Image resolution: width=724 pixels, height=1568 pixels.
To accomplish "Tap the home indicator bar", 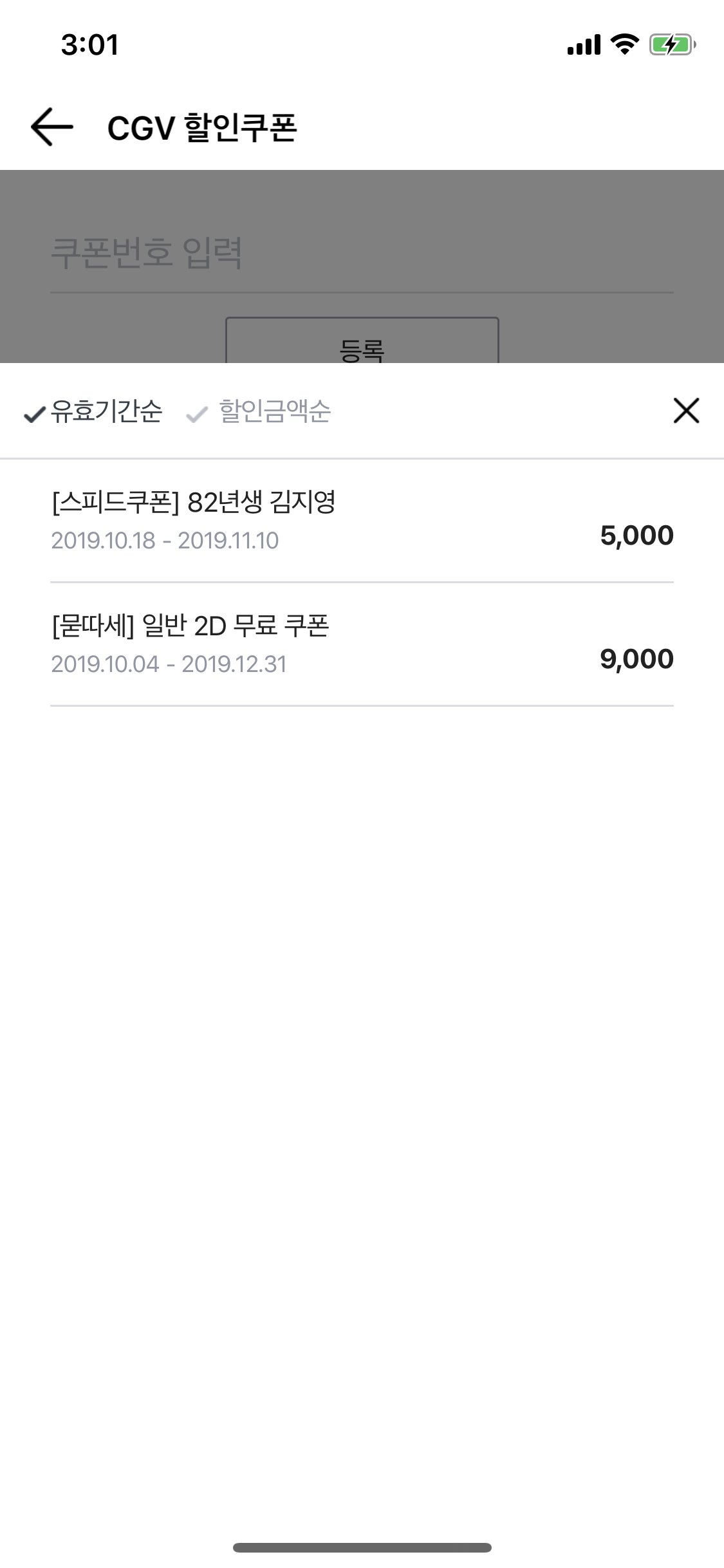I will [x=362, y=1547].
